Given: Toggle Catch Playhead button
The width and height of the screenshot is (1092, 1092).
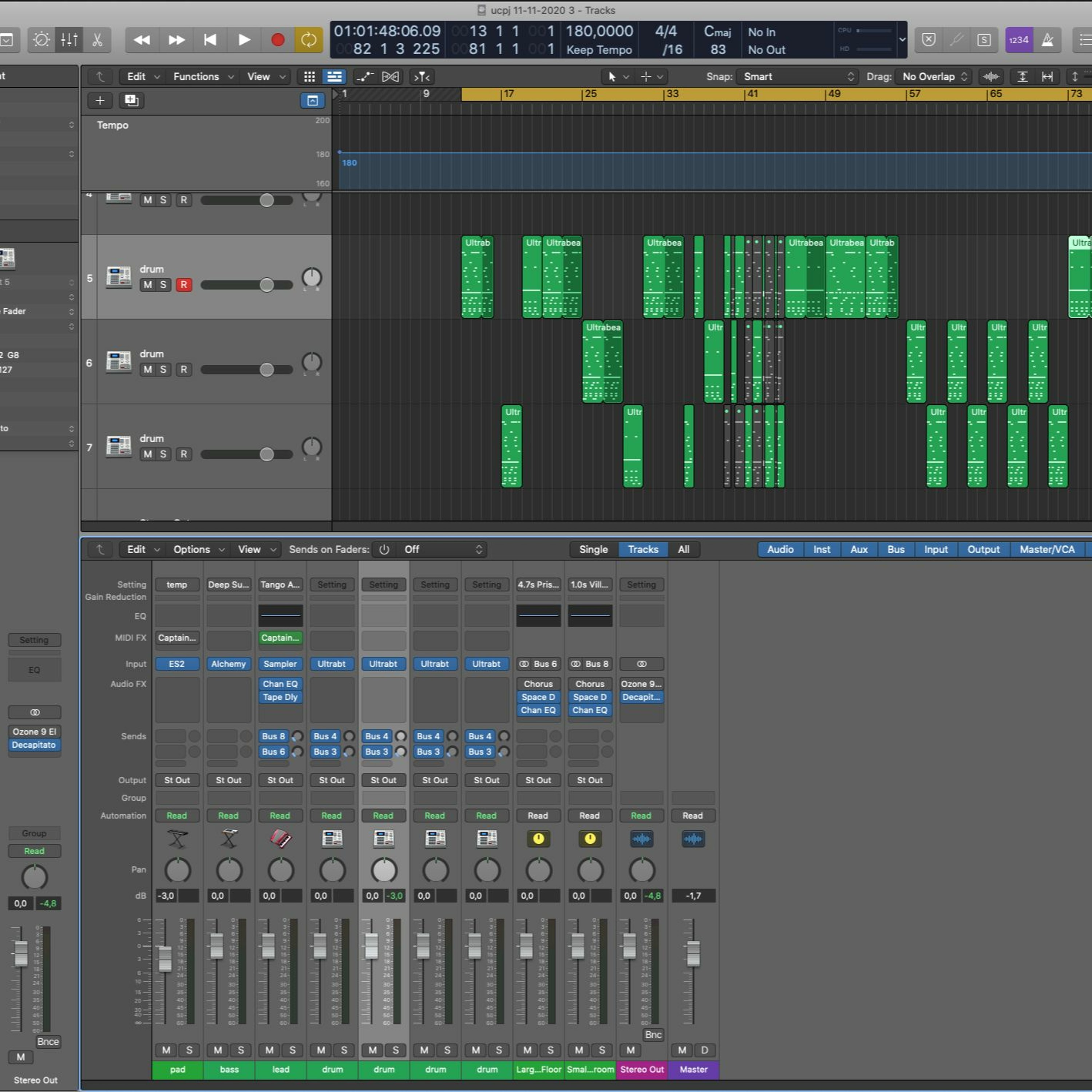Looking at the screenshot, I should pyautogui.click(x=422, y=76).
